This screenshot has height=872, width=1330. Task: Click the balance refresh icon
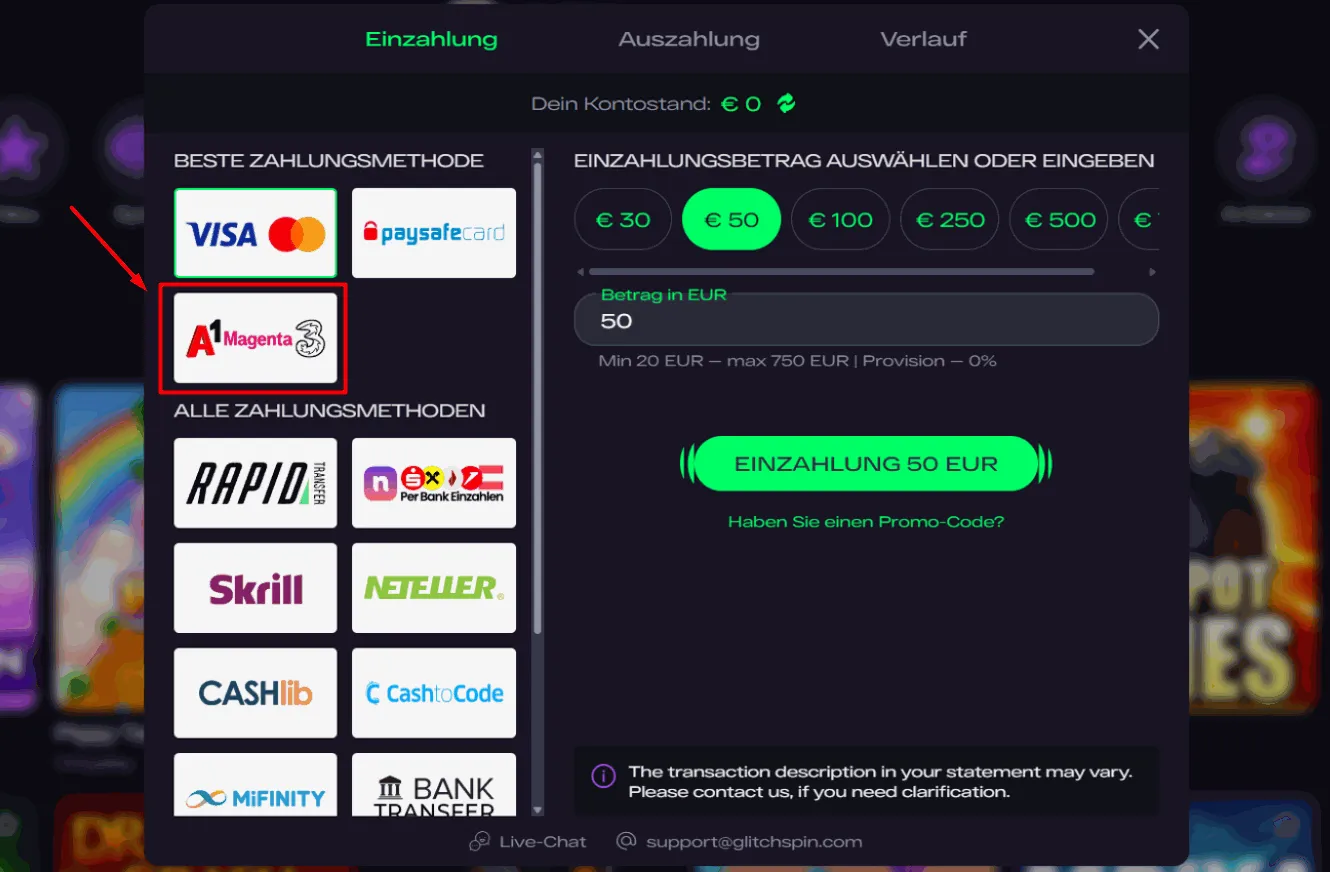pos(786,103)
